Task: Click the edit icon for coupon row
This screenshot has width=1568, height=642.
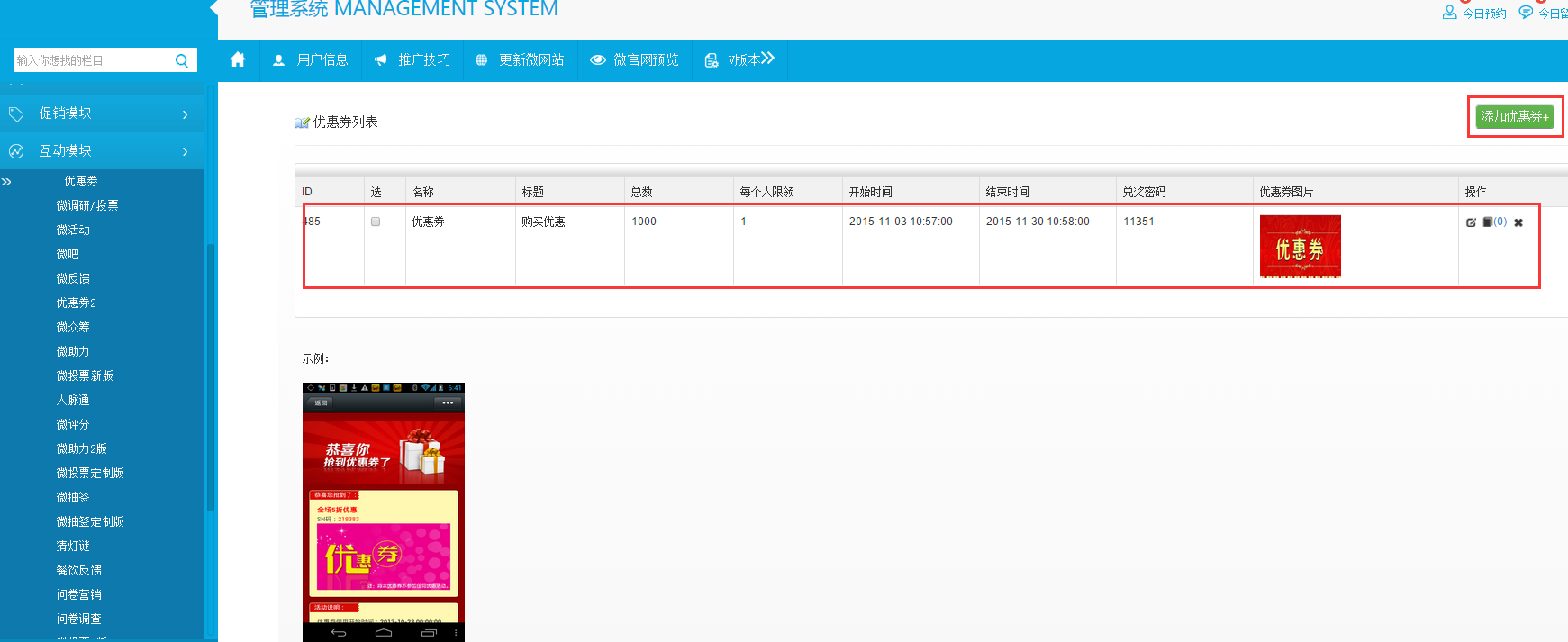Action: (1471, 222)
